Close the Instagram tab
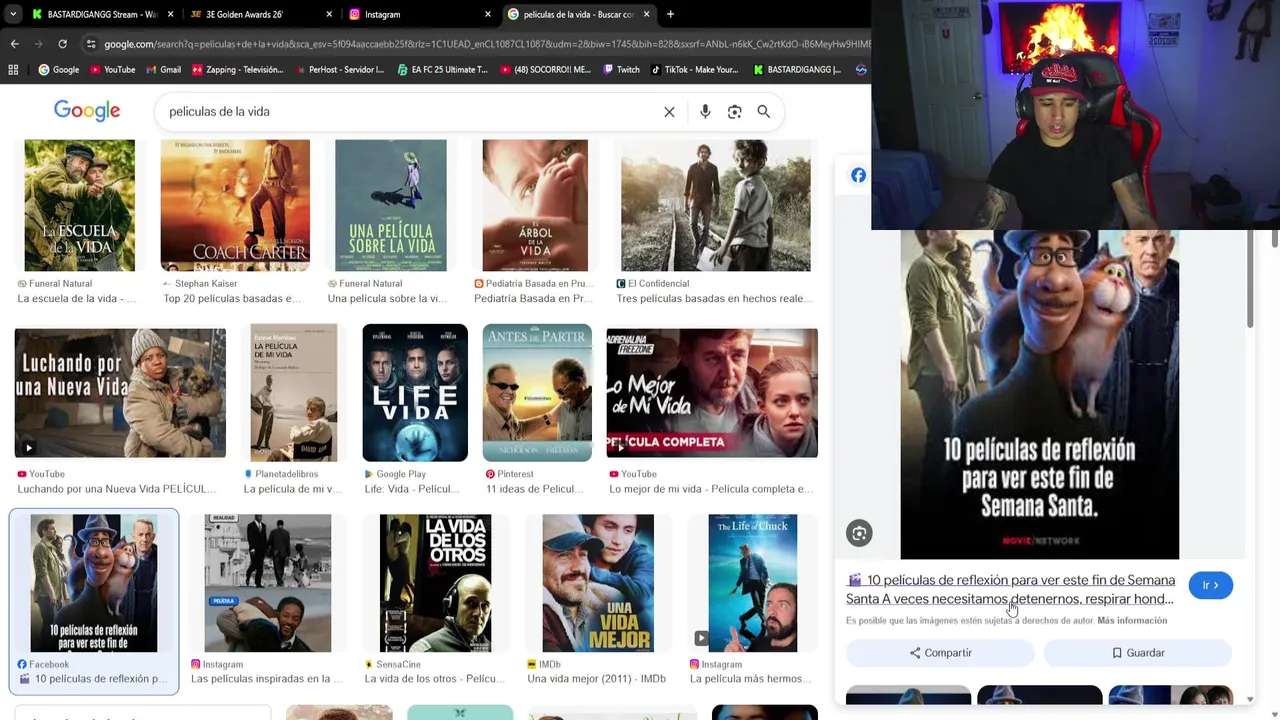Image resolution: width=1280 pixels, height=720 pixels. 488,14
